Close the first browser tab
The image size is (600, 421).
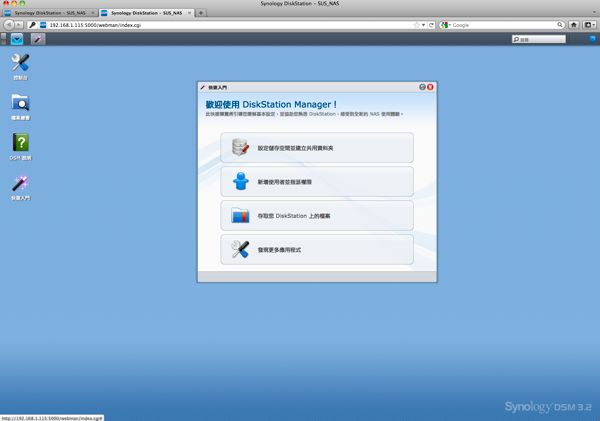pyautogui.click(x=93, y=13)
